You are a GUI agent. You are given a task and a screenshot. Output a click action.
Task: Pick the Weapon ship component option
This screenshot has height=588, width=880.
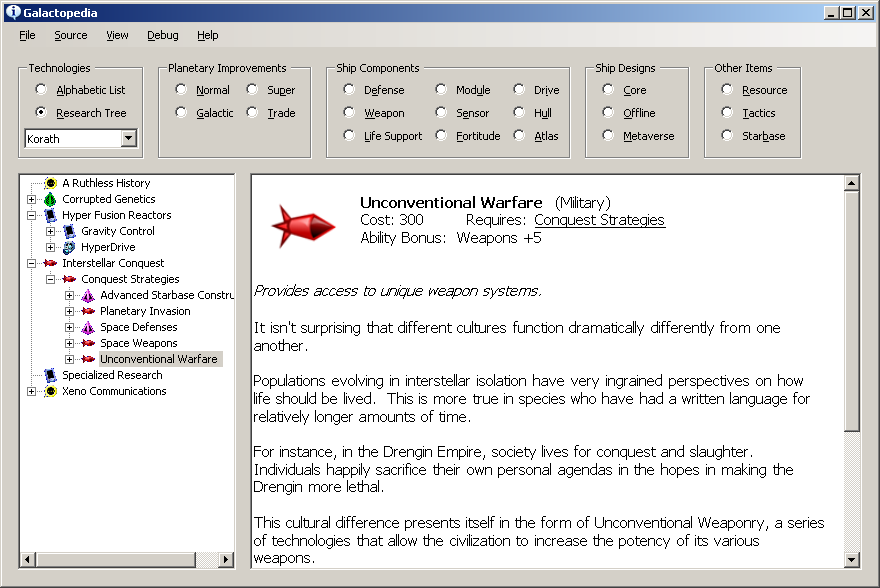349,112
